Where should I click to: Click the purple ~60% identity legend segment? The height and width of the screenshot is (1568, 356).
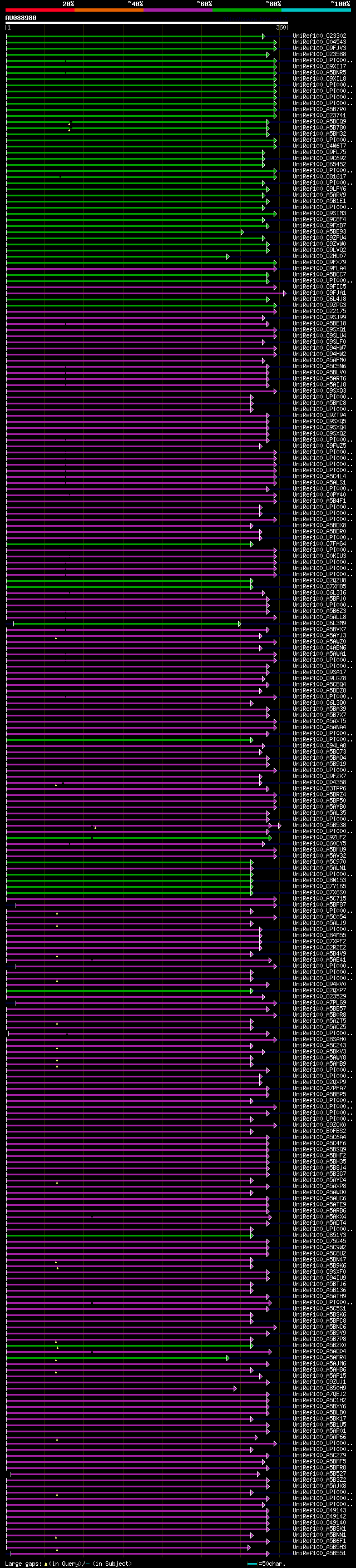click(x=177, y=10)
